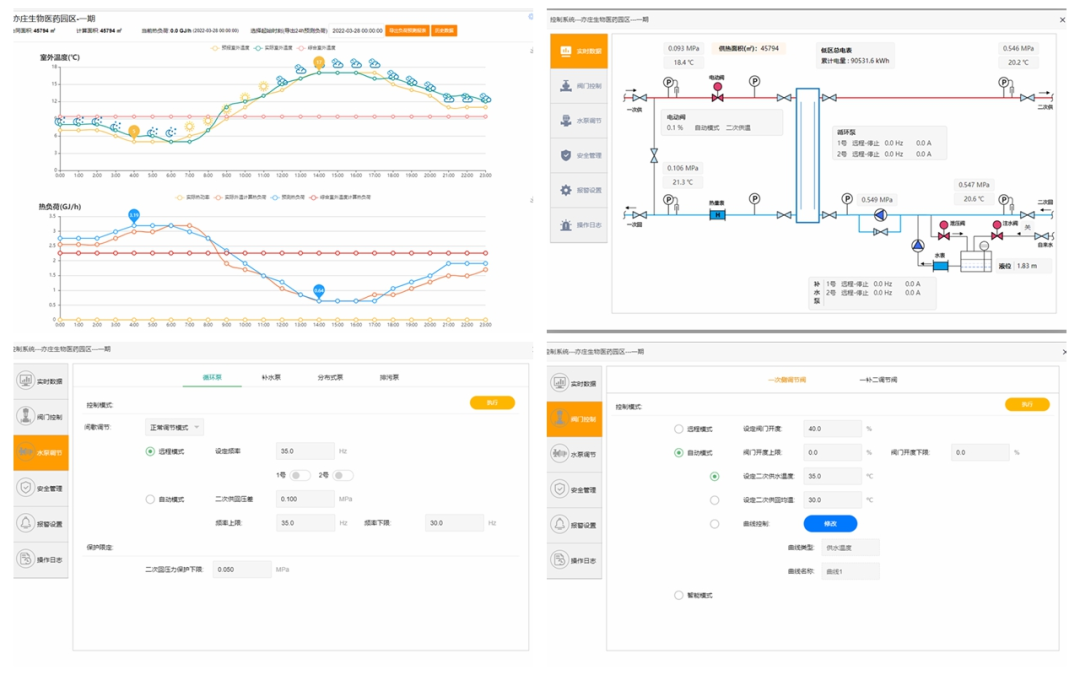Open 阀门控制 in the pump adjustment panel sidebar
The image size is (1080, 675).
tap(41, 417)
